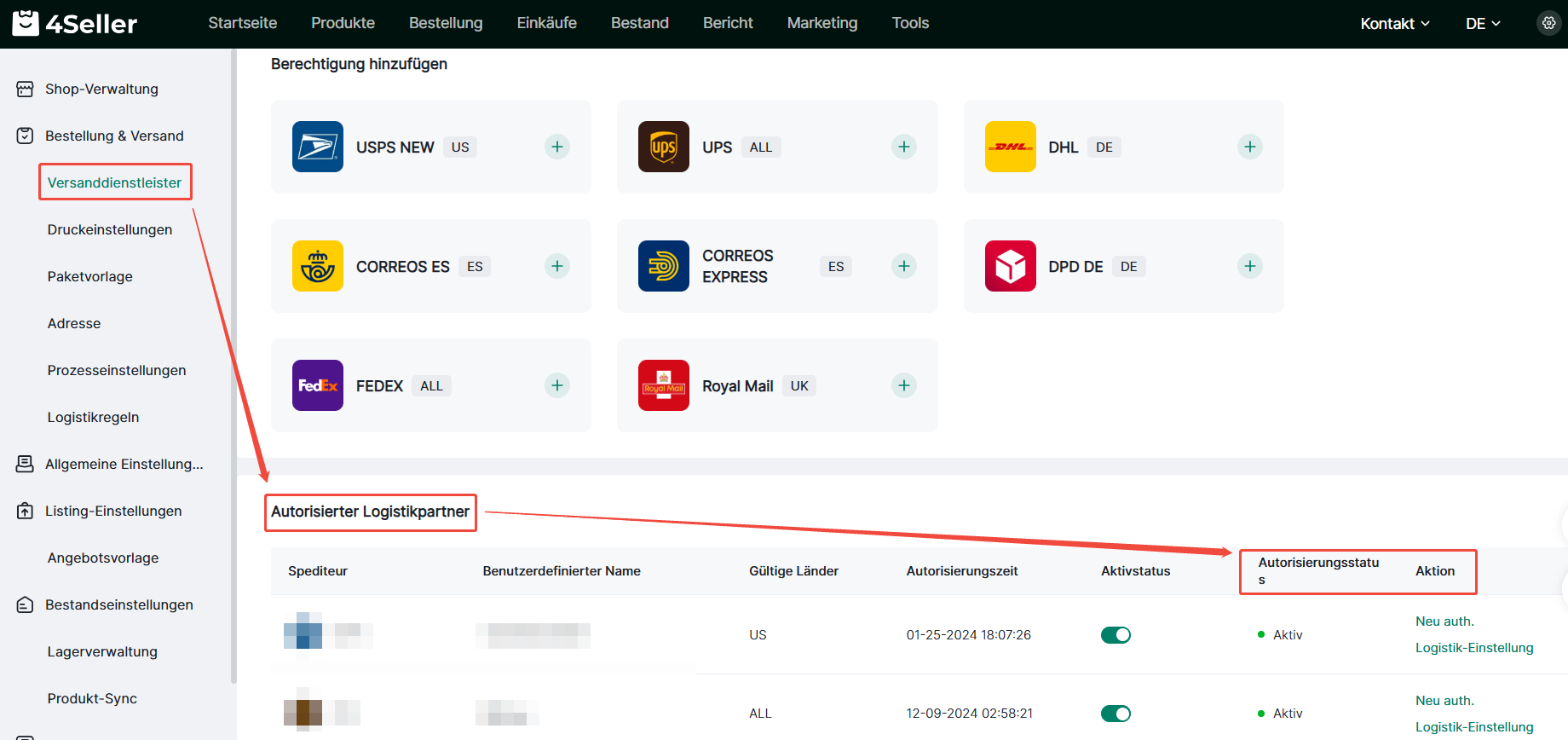Click the Royal Mail plus icon
Viewport: 1568px width, 740px height.
[x=903, y=385]
